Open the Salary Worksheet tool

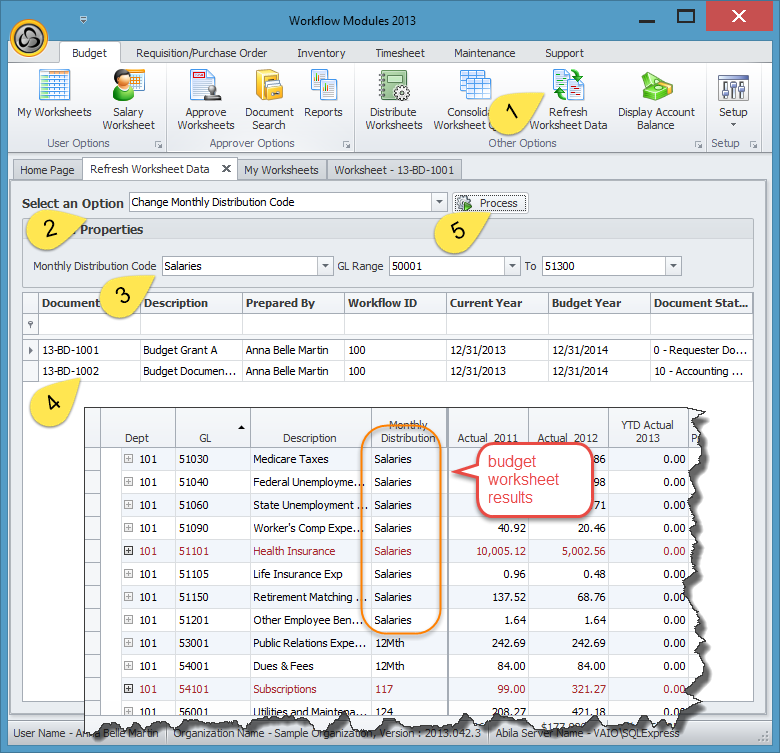pyautogui.click(x=128, y=100)
